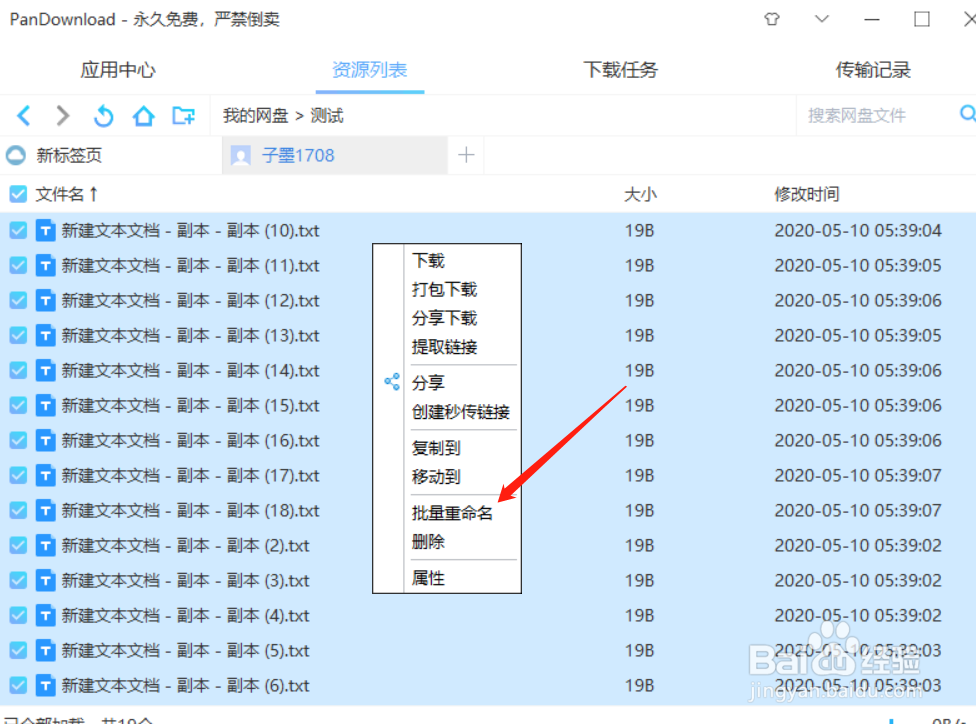Viewport: 976px width, 724px height.
Task: Open a new tab with the + button
Action: point(465,156)
